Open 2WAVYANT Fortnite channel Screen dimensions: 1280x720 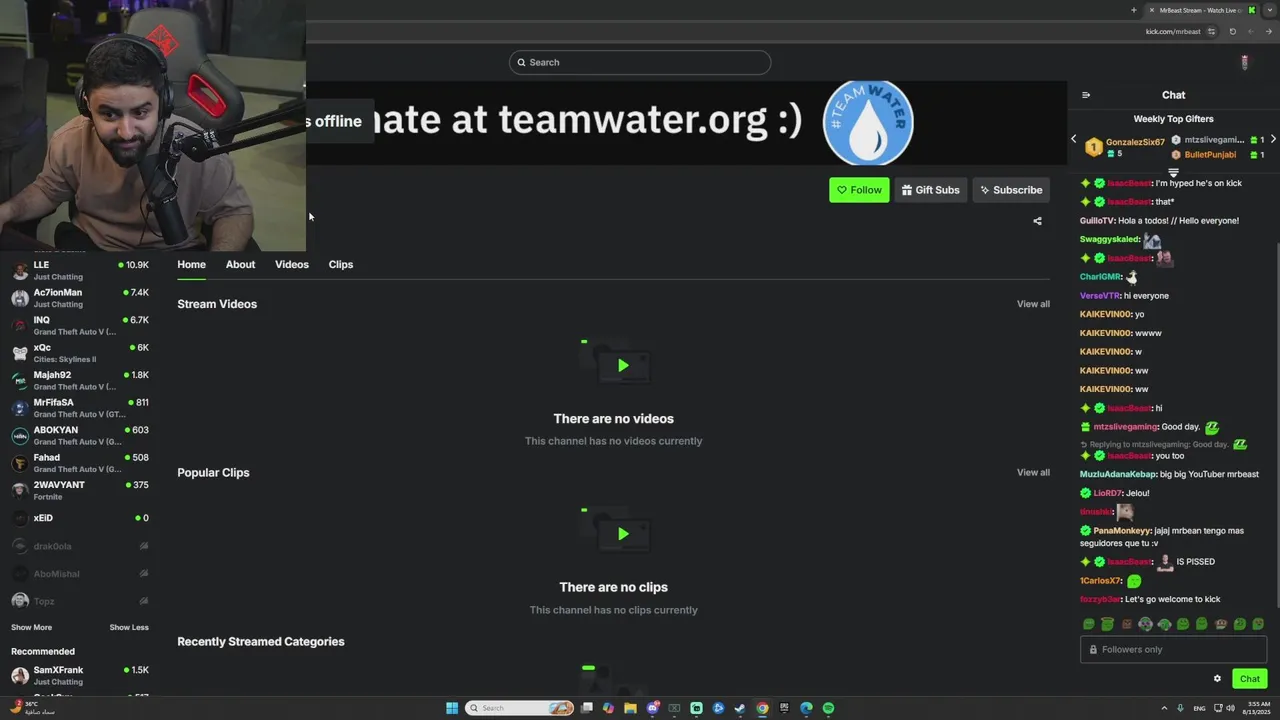click(x=80, y=490)
